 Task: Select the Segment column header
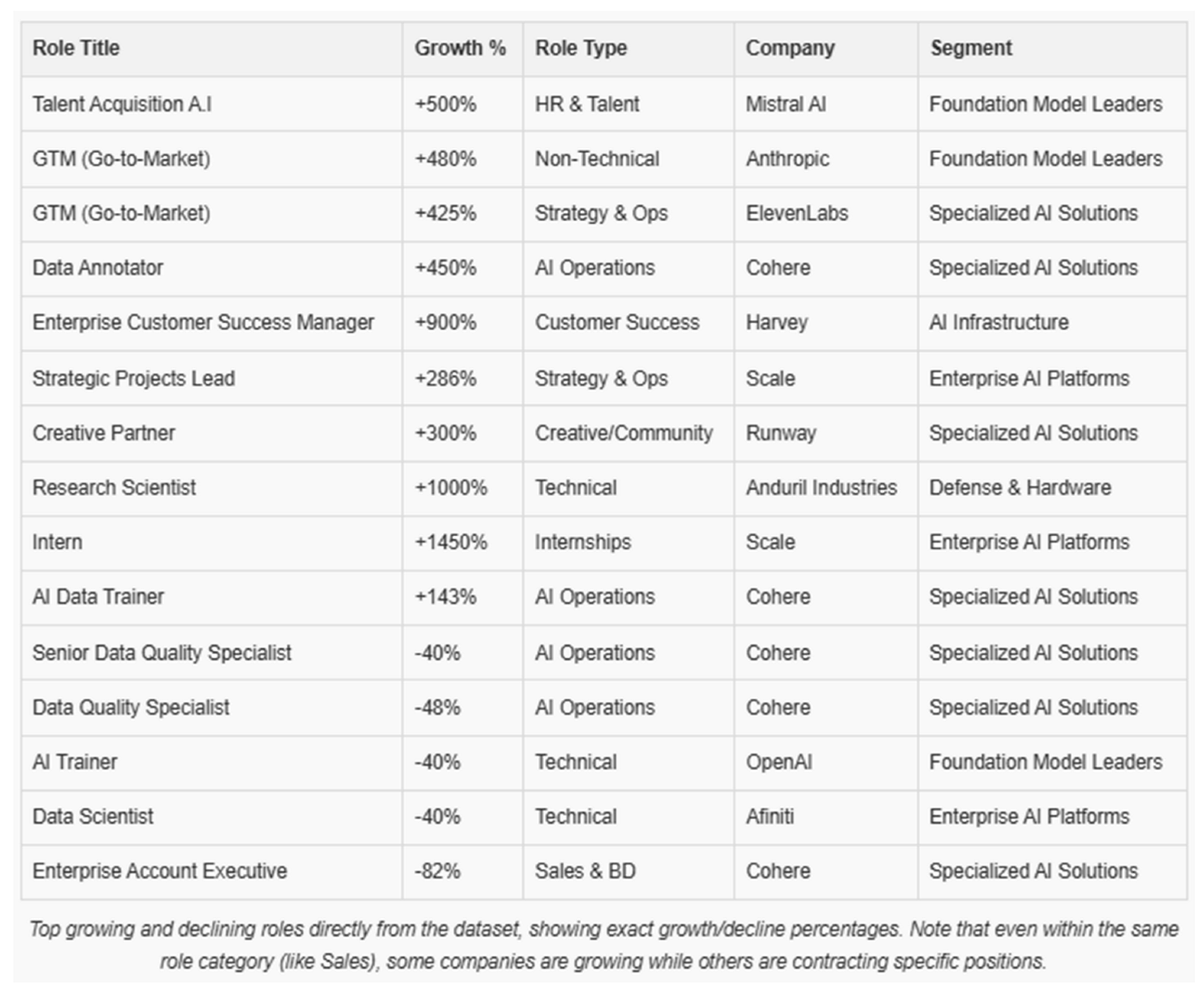971,48
